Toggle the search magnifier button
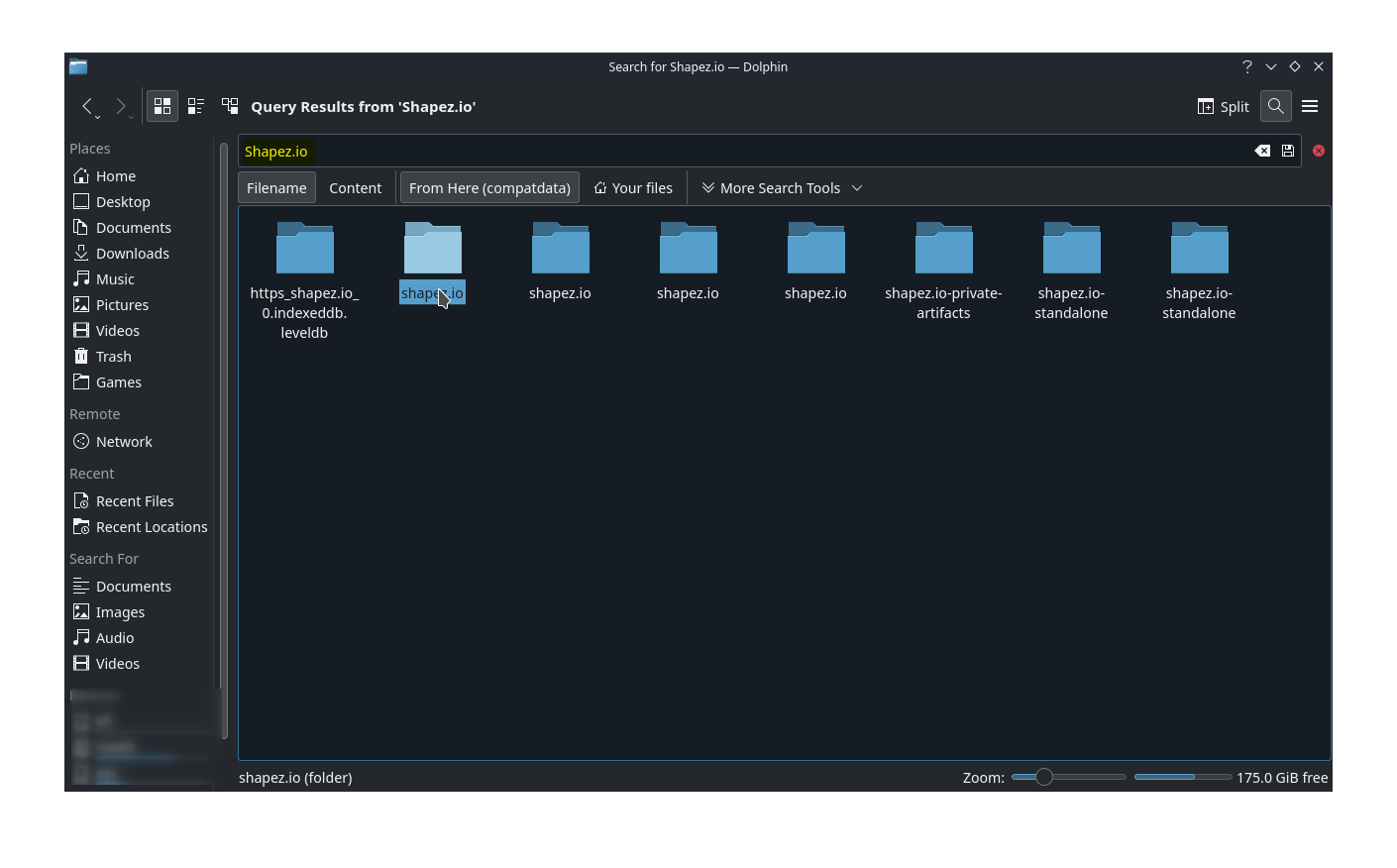The width and height of the screenshot is (1397, 868). pos(1276,106)
